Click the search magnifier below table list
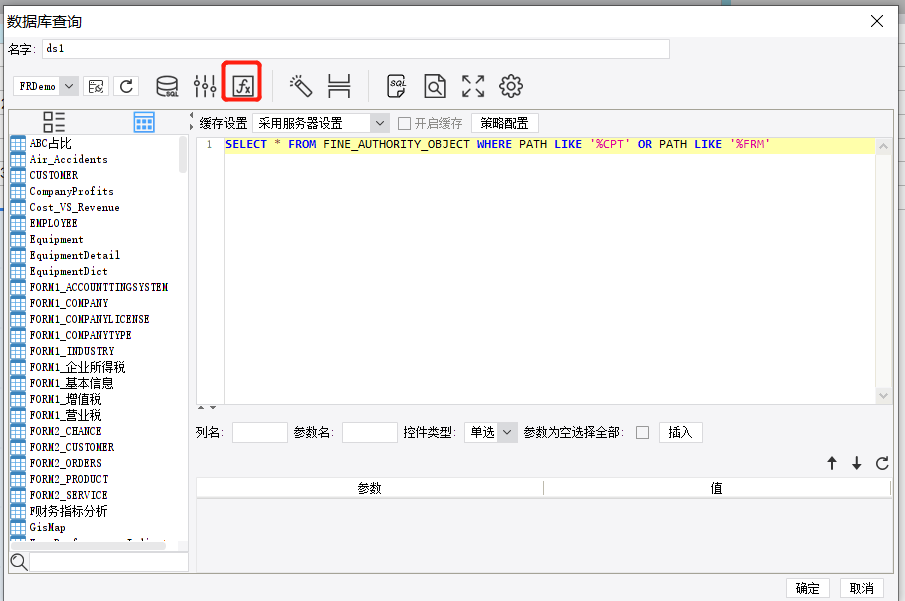The image size is (905, 601). (x=19, y=562)
